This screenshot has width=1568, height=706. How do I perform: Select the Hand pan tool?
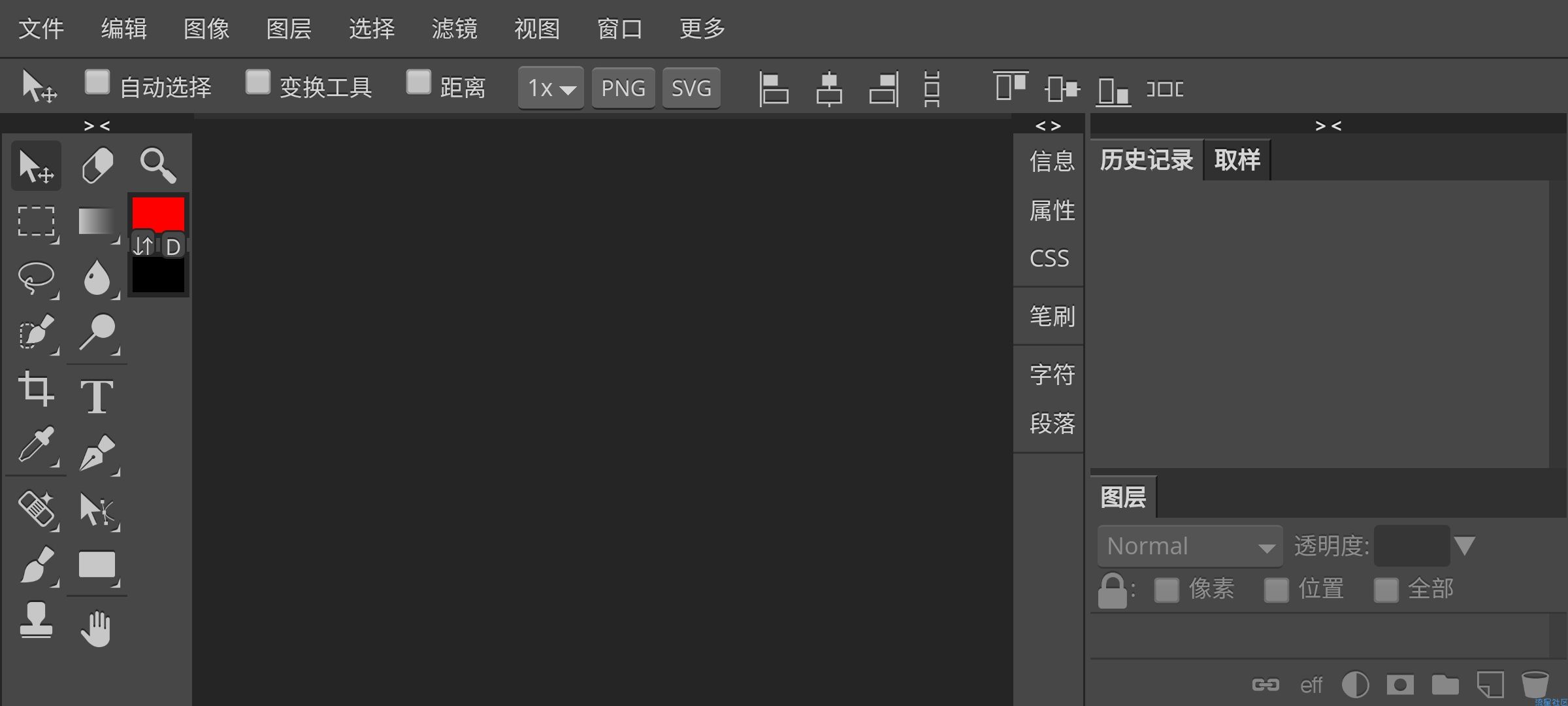click(x=97, y=628)
